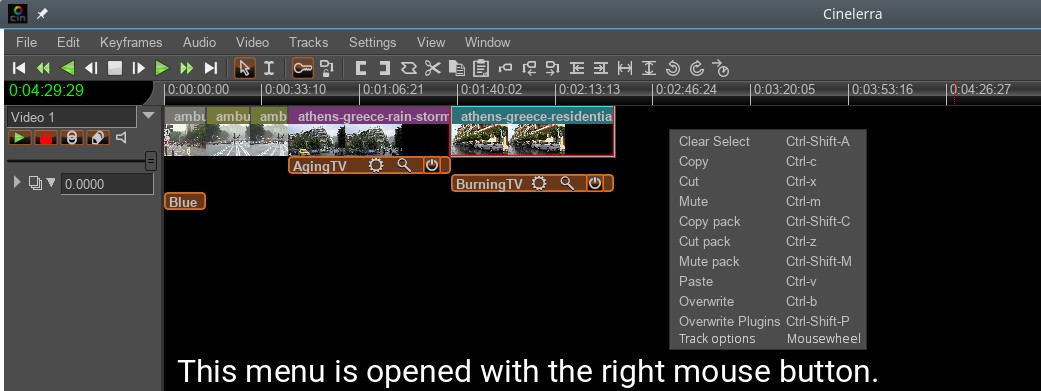Image resolution: width=1041 pixels, height=391 pixels.
Task: Mute the Video 1 track speaker icon
Action: 121,137
